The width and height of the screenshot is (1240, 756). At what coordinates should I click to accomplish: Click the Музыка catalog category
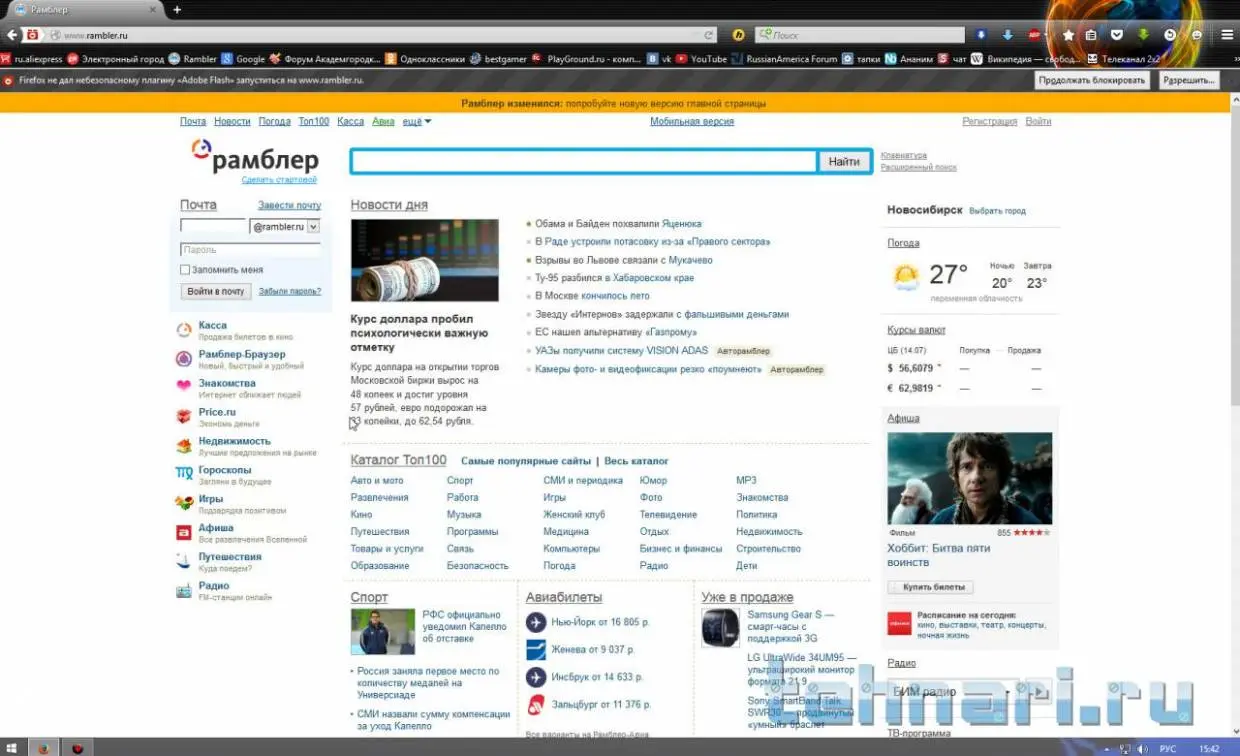point(464,514)
